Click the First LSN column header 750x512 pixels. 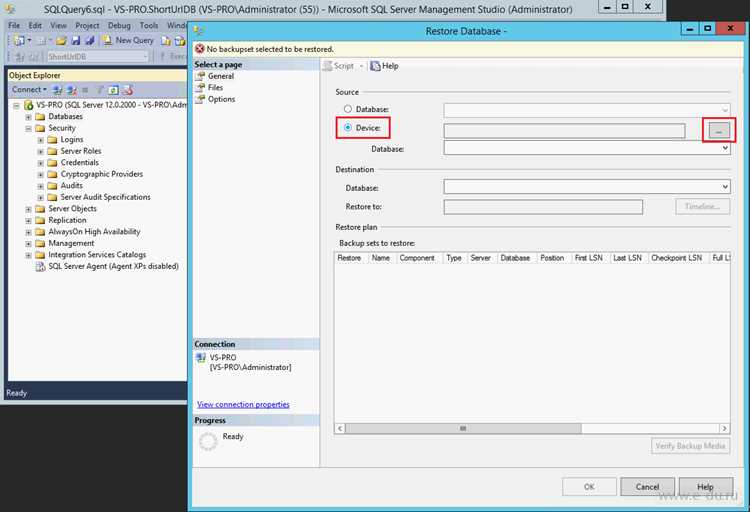pyautogui.click(x=589, y=258)
